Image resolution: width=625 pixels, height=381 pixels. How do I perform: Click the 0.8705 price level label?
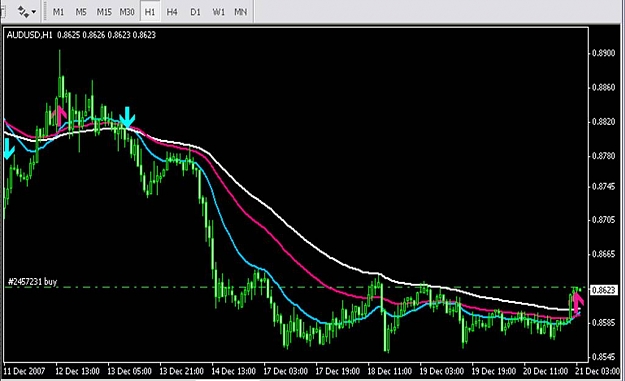tap(603, 220)
